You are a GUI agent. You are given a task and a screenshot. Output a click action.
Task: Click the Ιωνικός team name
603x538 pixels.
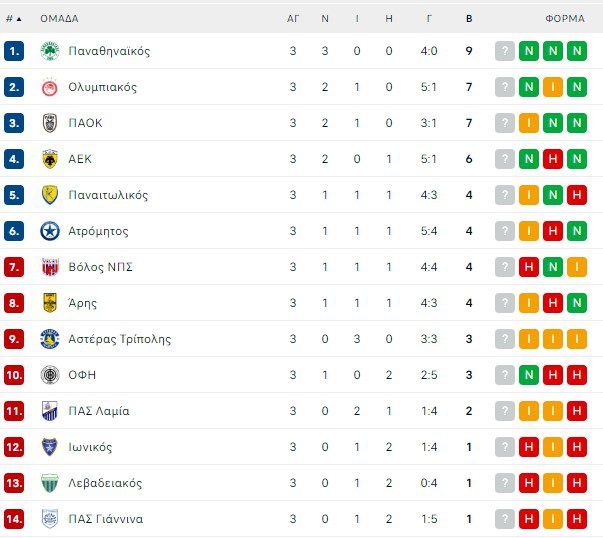click(90, 447)
